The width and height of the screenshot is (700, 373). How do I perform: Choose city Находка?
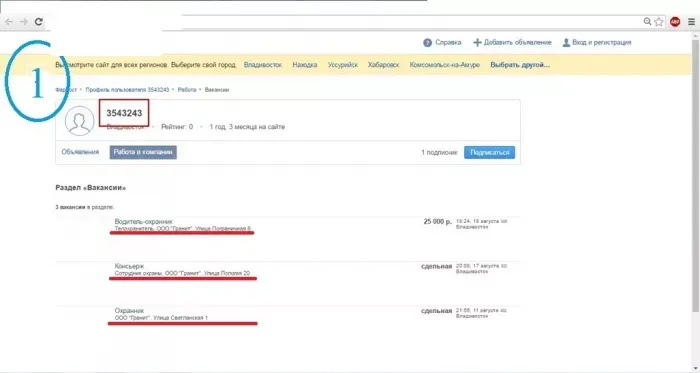tap(305, 65)
